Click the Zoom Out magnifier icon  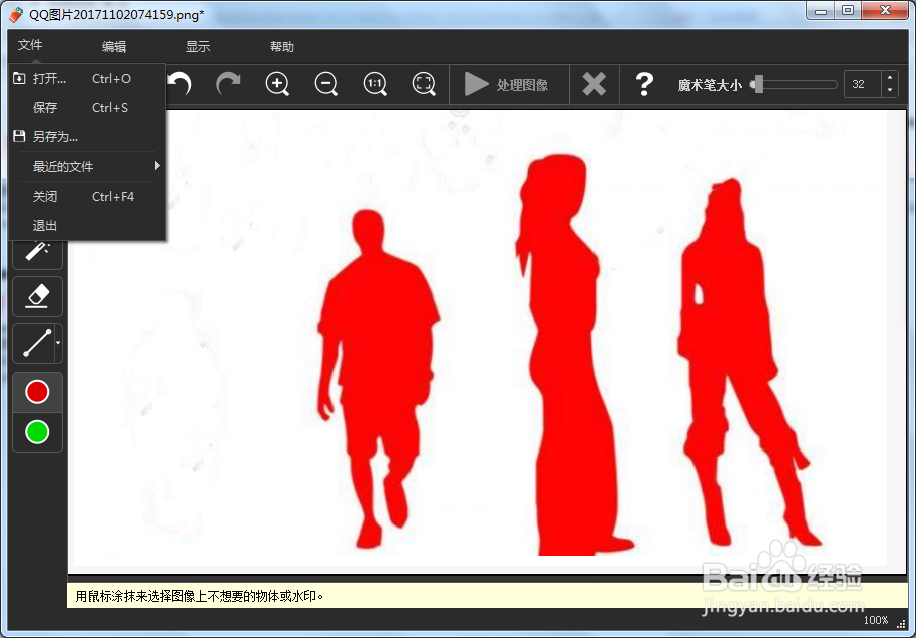326,85
